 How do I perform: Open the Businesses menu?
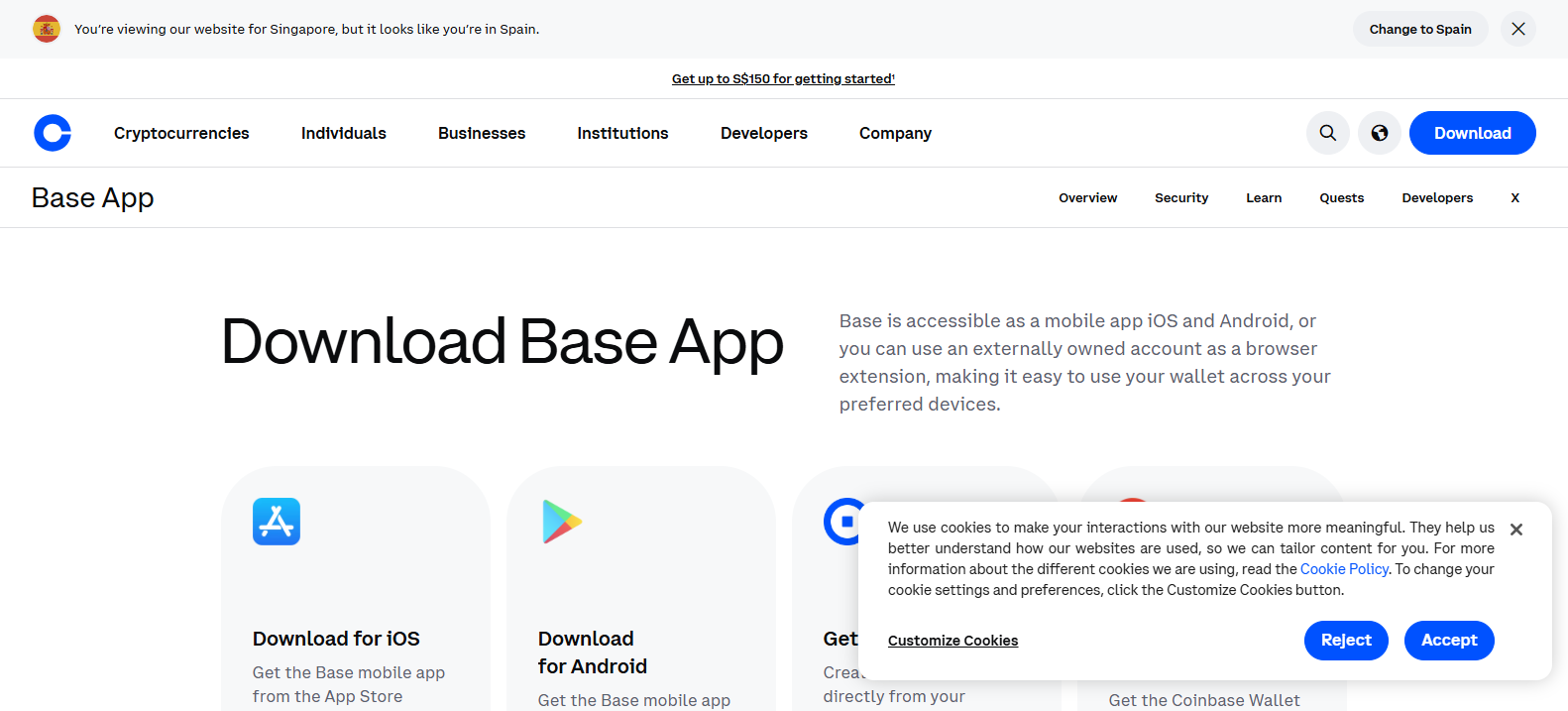click(482, 133)
